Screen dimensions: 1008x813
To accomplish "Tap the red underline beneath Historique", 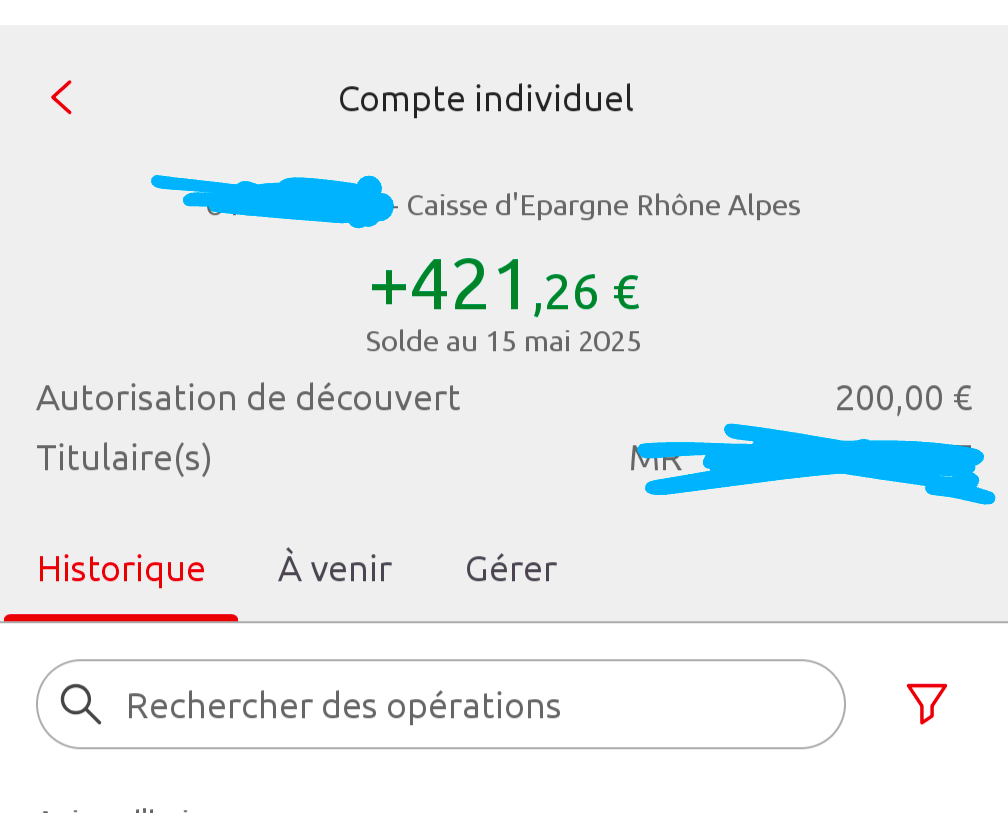I will pyautogui.click(x=121, y=618).
